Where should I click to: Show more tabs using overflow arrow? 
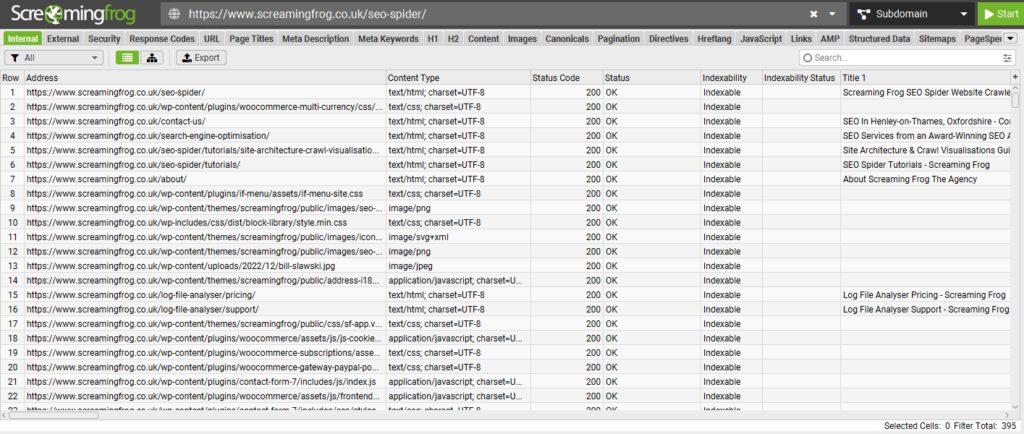[1009, 38]
